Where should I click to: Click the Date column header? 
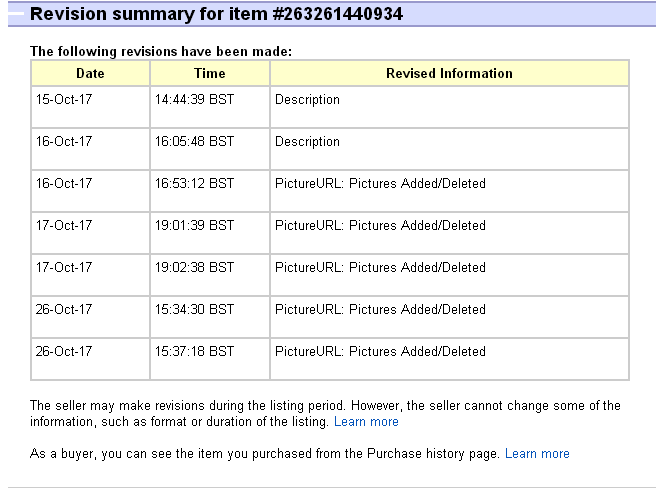click(x=90, y=74)
